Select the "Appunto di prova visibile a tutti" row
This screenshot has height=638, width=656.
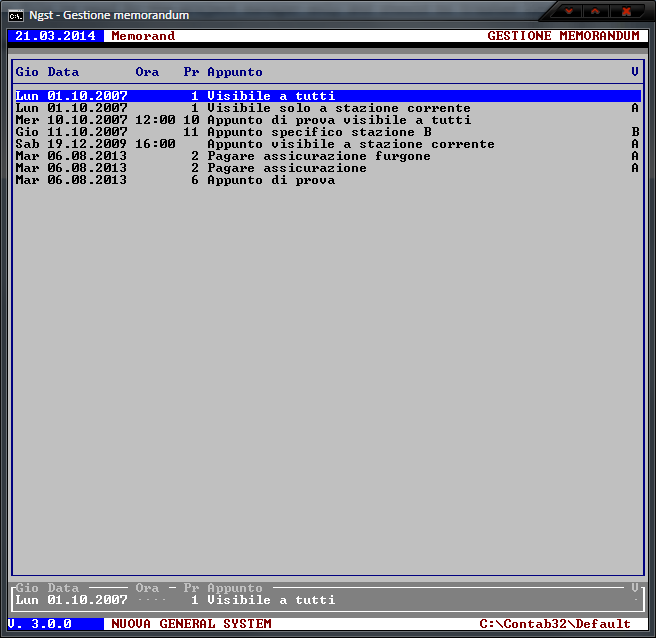click(x=338, y=120)
